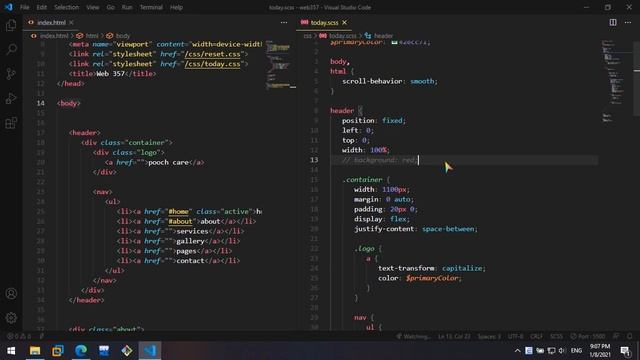Open notifications bell in status bar

(630, 336)
